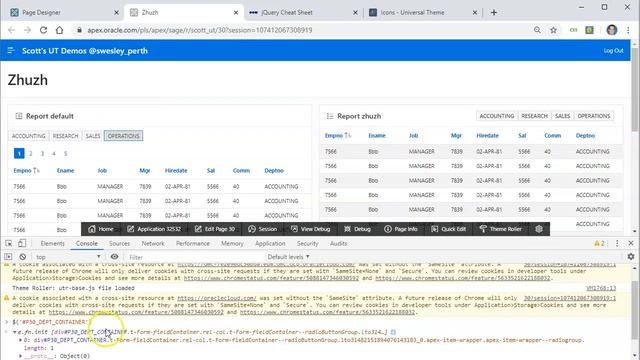Viewport: 640px width, 360px height.
Task: Activate the DevTools inspect element picker
Action: click(x=9, y=243)
